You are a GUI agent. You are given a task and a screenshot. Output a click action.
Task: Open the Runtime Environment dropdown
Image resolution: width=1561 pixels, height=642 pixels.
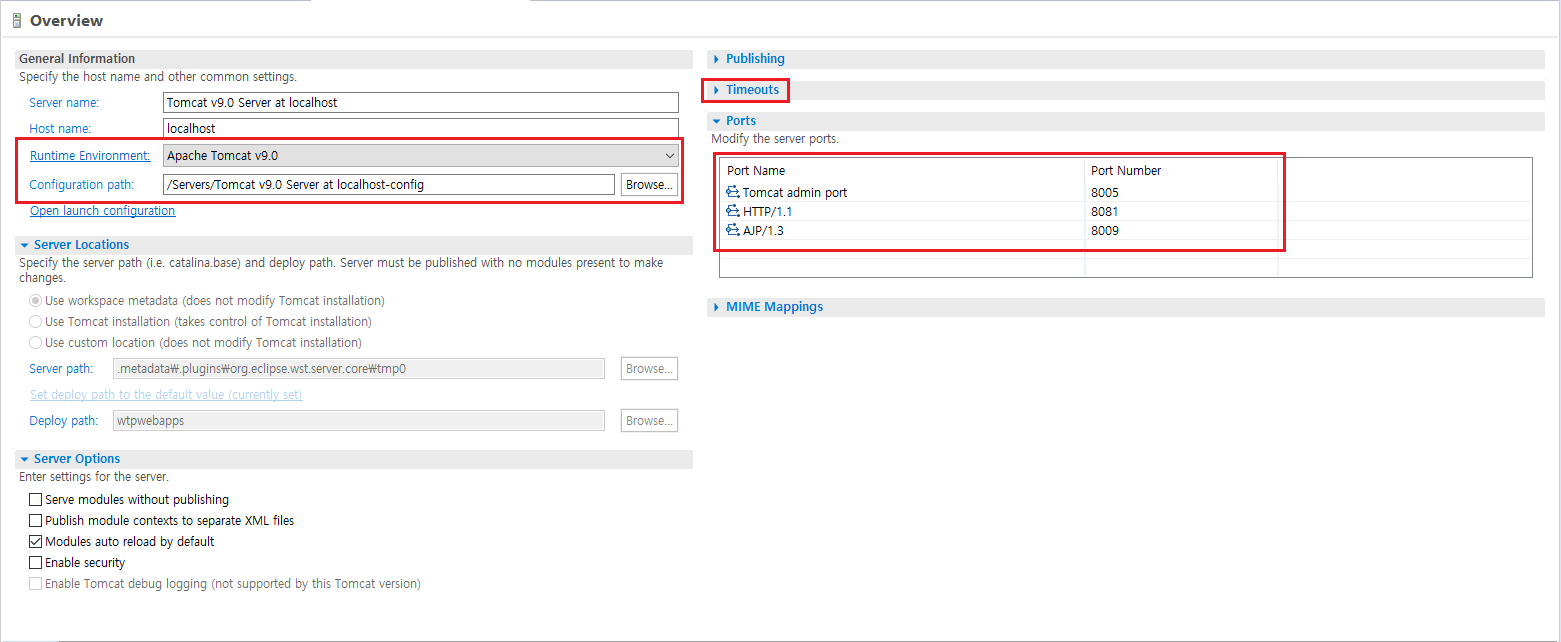tap(421, 155)
